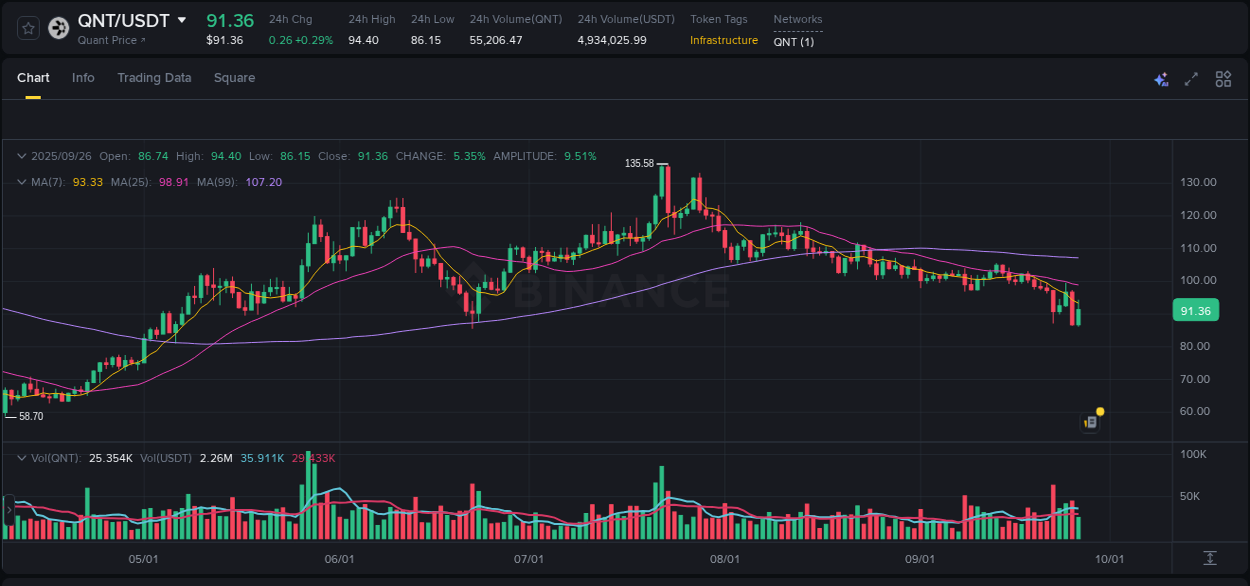
Task: Open the Trading Data tab
Action: coord(154,77)
